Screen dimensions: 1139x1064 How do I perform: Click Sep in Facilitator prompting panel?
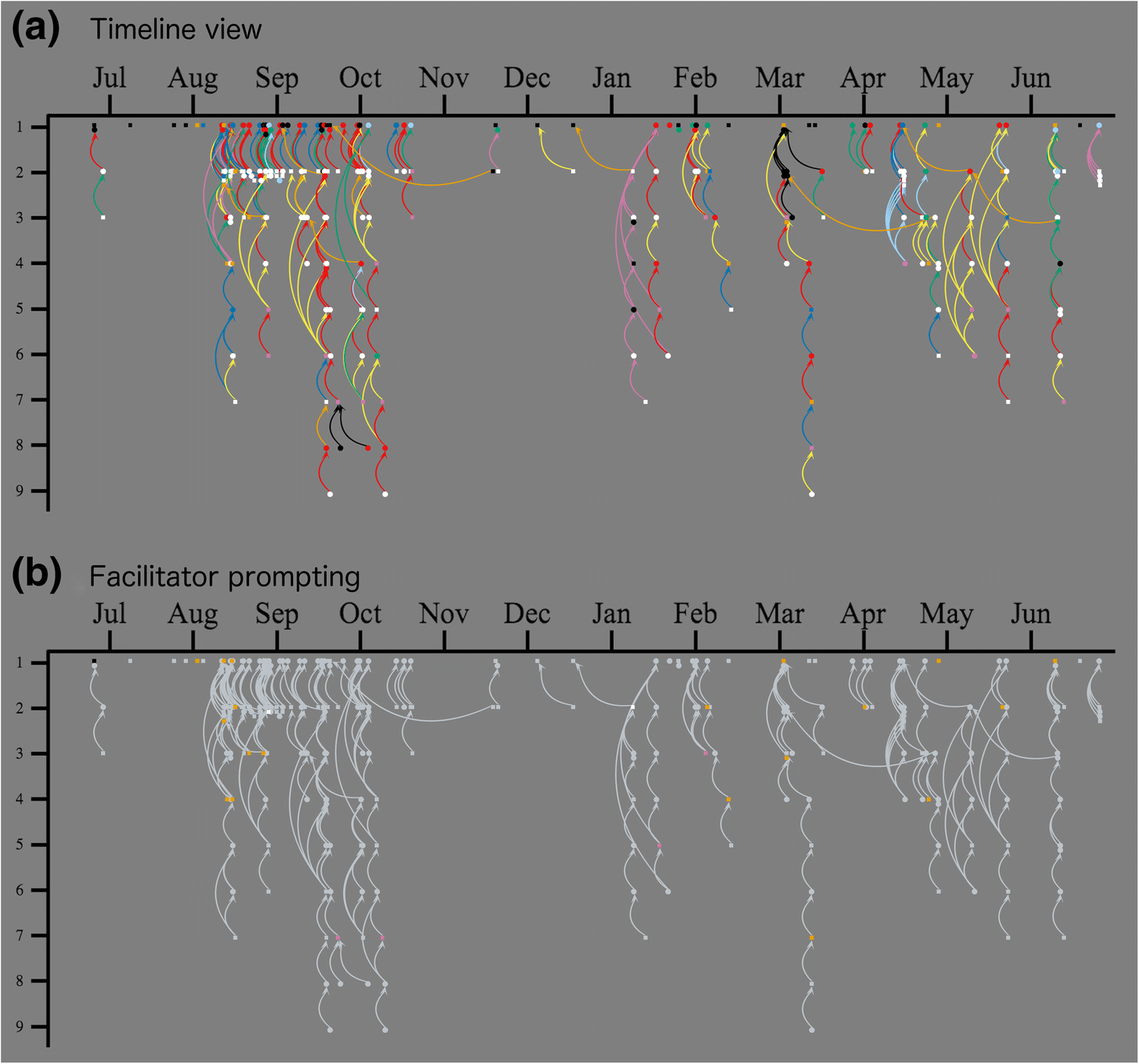point(276,615)
